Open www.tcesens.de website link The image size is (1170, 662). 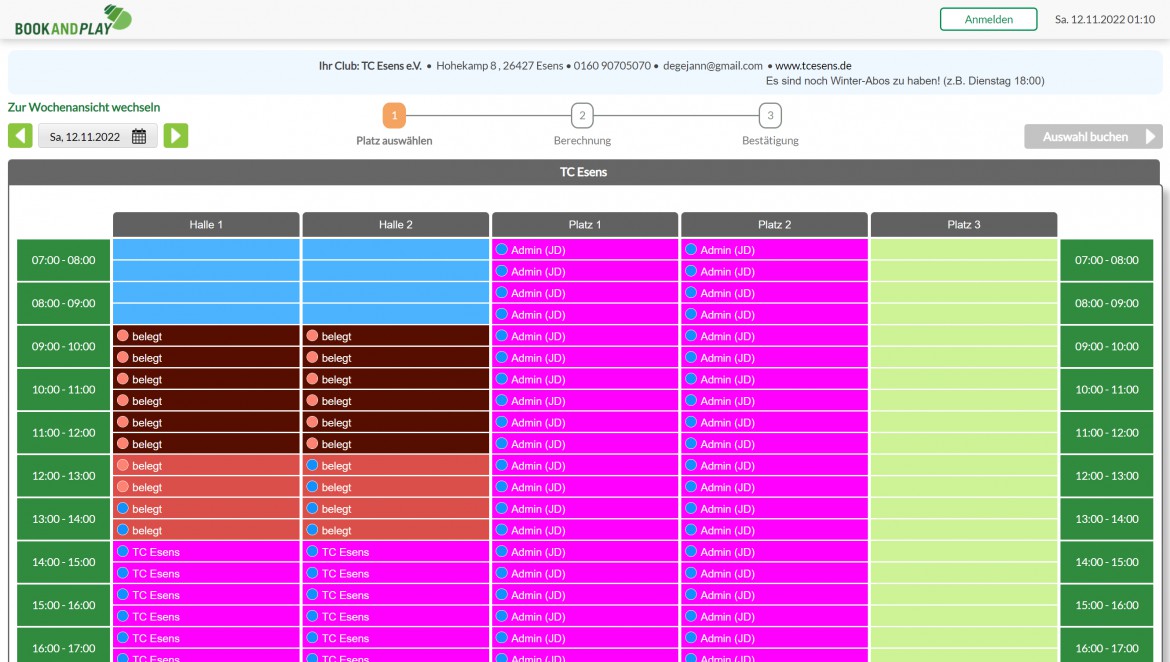(813, 66)
